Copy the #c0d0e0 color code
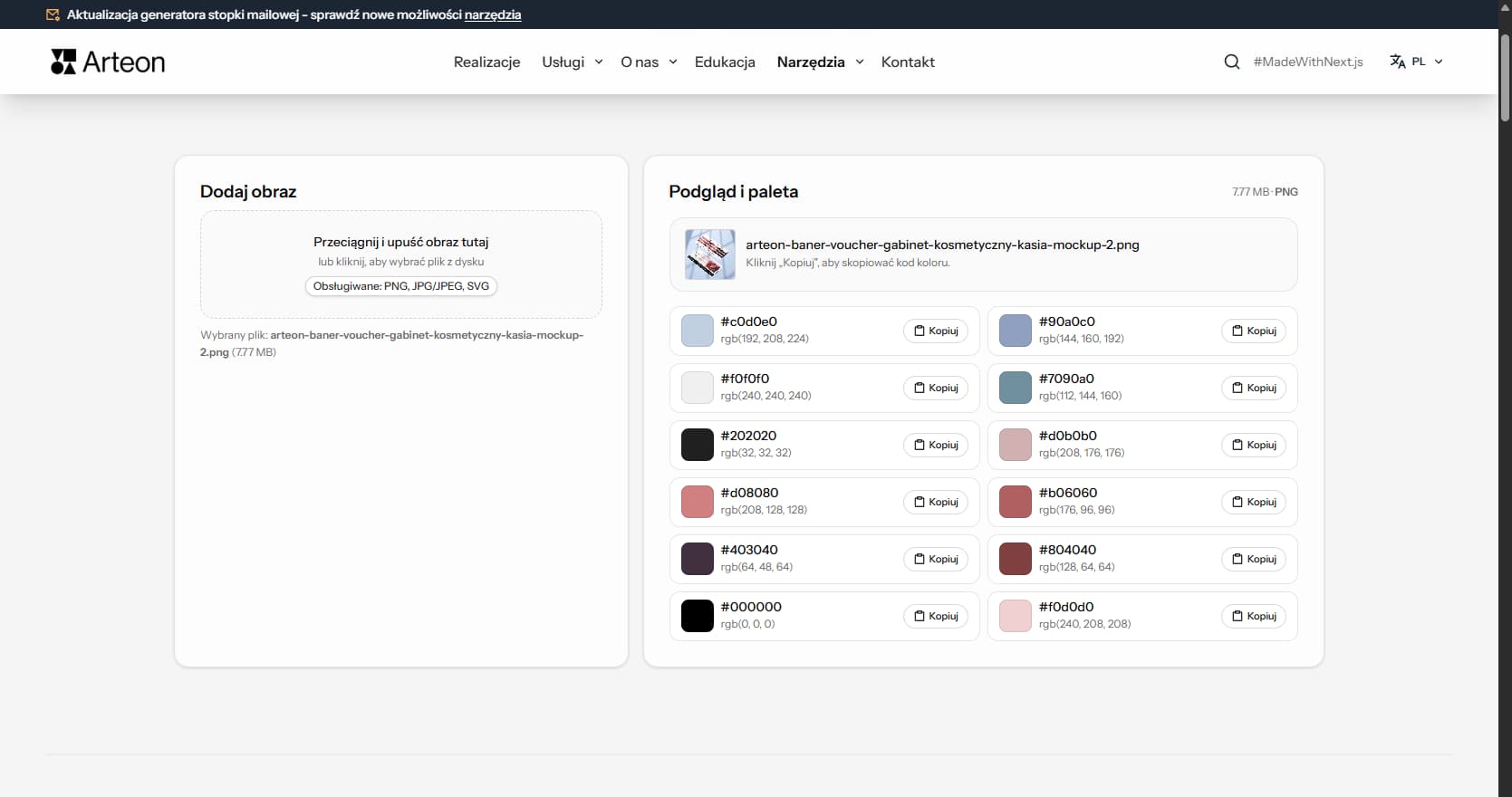 (935, 331)
